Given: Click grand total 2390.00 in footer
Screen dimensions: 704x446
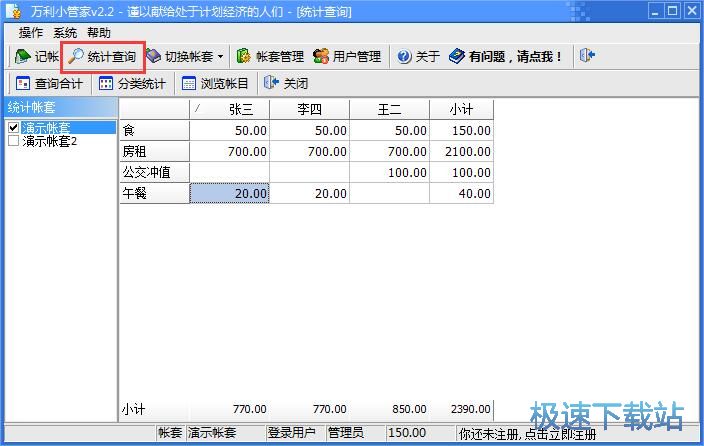Looking at the screenshot, I should pyautogui.click(x=470, y=409).
